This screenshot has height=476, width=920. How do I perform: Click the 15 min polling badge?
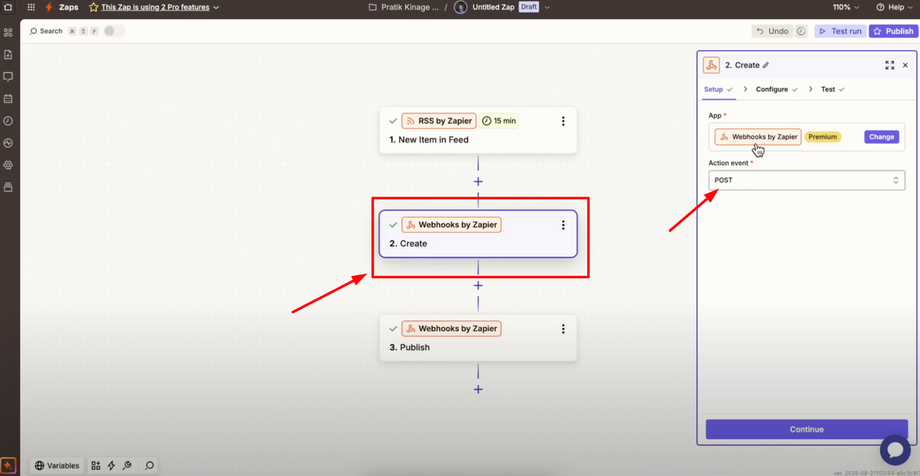coord(499,121)
